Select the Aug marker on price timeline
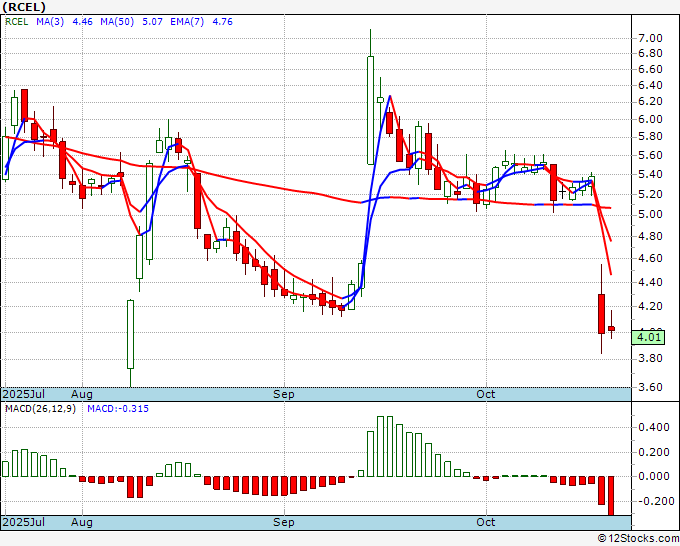Viewport: 680px width, 546px height. click(82, 394)
